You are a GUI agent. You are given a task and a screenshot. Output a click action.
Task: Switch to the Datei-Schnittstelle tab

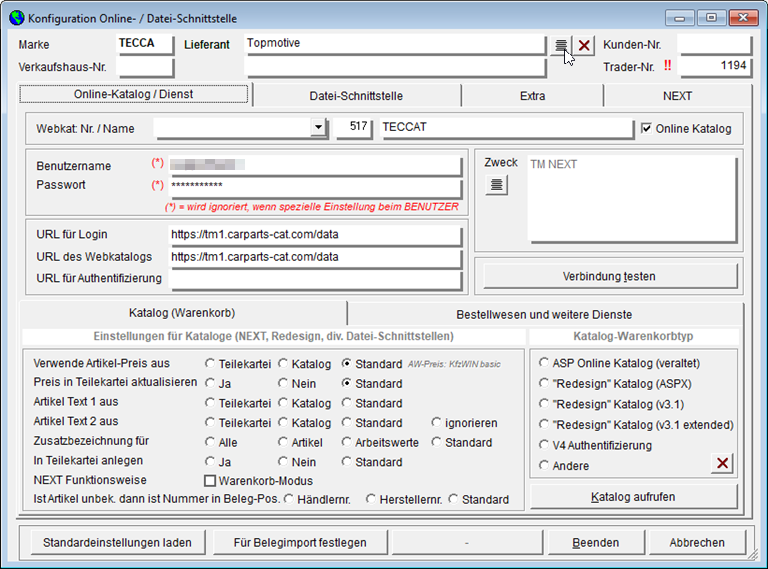(x=356, y=96)
